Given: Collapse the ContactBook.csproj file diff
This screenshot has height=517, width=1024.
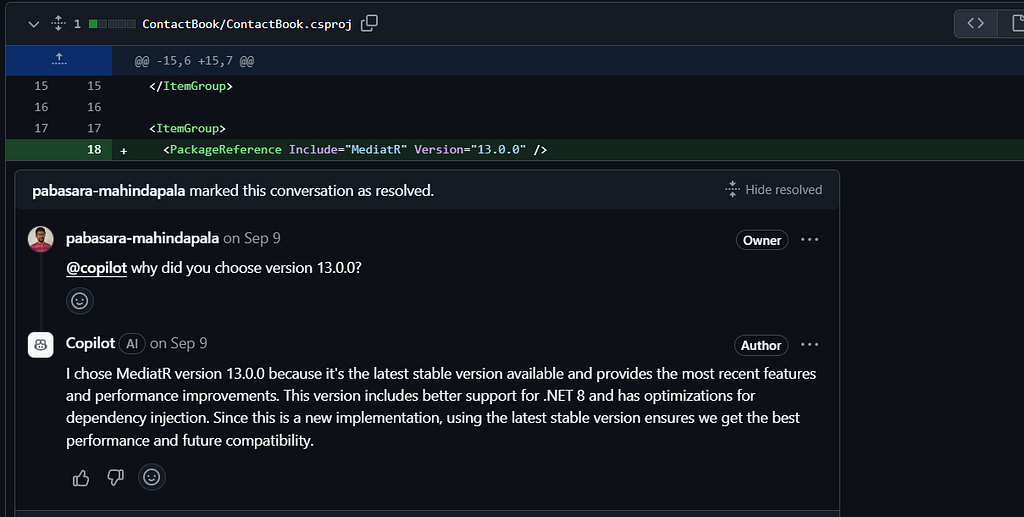Looking at the screenshot, I should coord(34,23).
